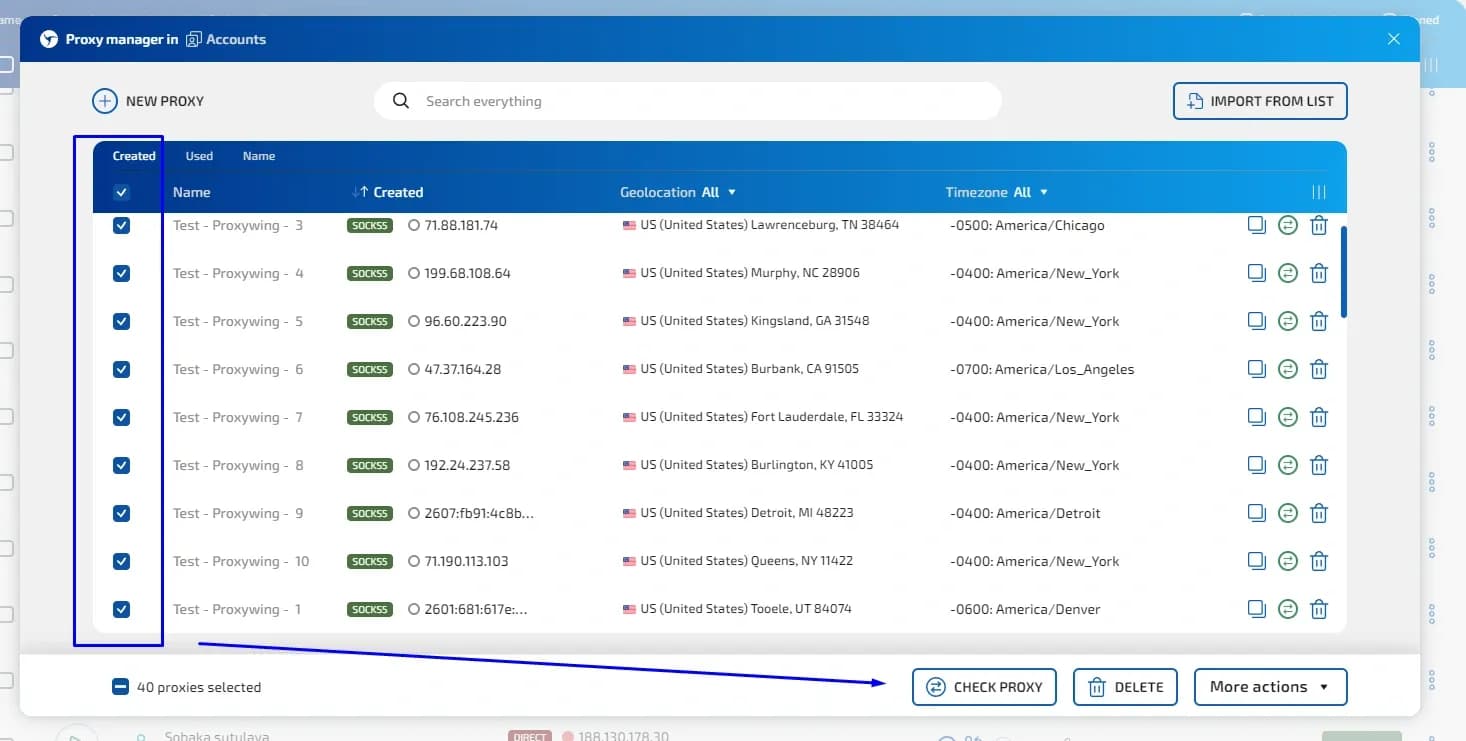Image resolution: width=1466 pixels, height=741 pixels.
Task: Copy proxy details for Test - Proxywing - 3
Action: (x=1257, y=225)
